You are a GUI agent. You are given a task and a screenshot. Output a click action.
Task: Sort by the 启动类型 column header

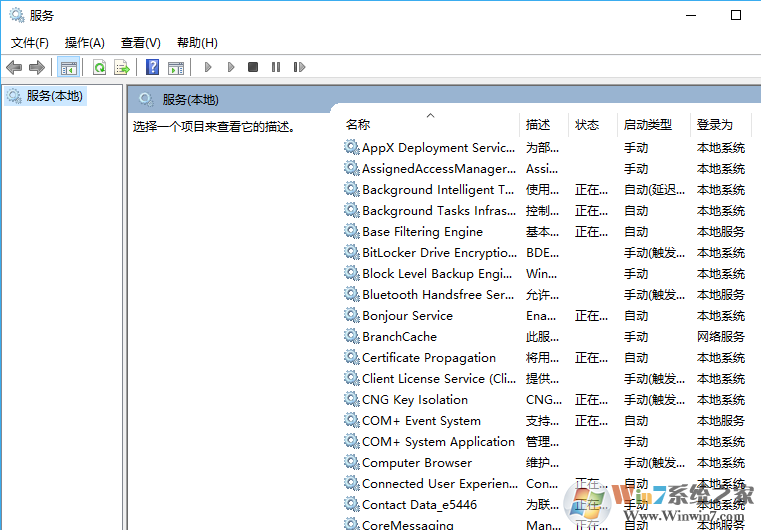pyautogui.click(x=647, y=125)
